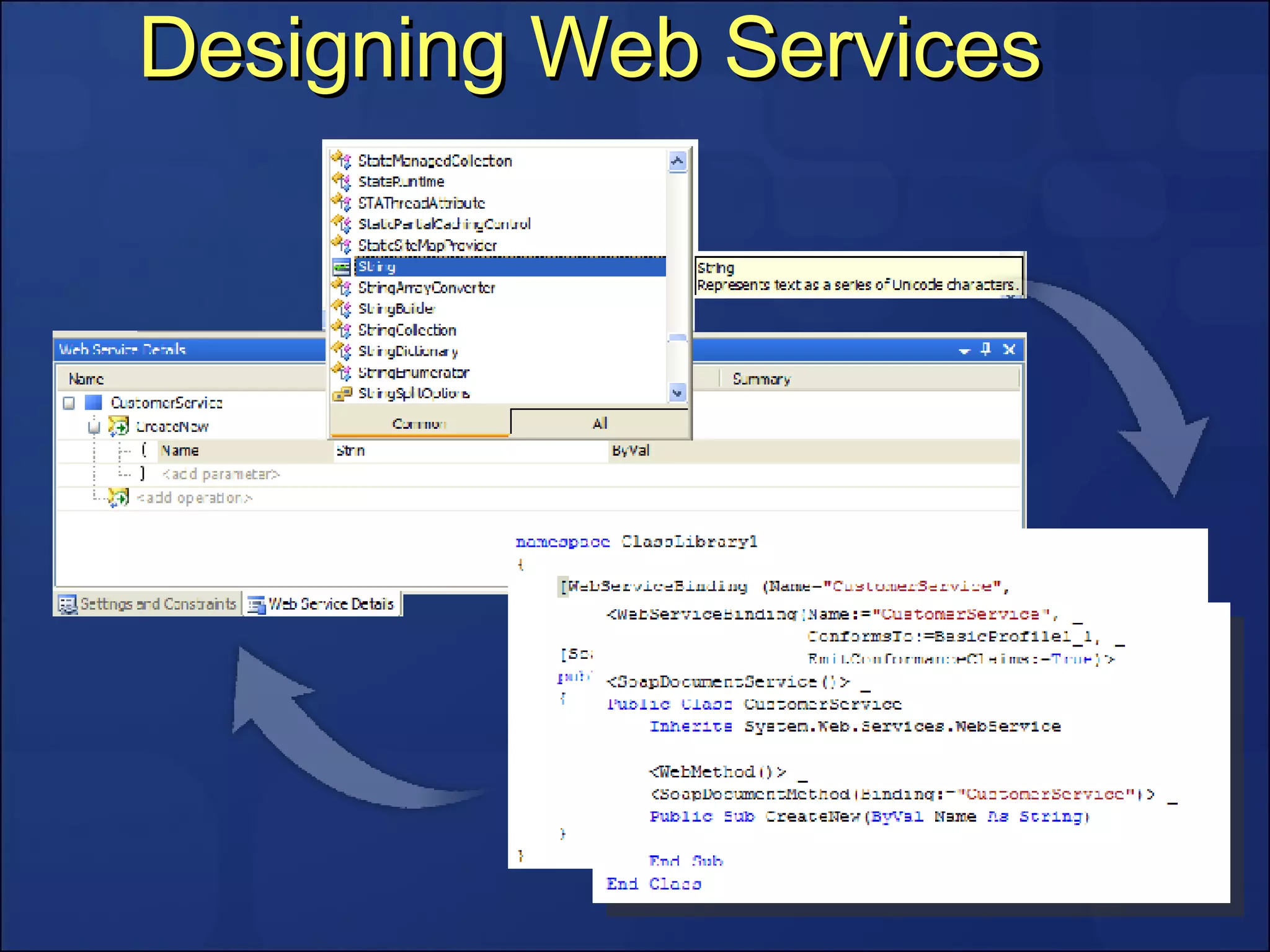Click the WebMethod attribute line
Viewport: 1270px width, 952px height.
[x=728, y=772]
